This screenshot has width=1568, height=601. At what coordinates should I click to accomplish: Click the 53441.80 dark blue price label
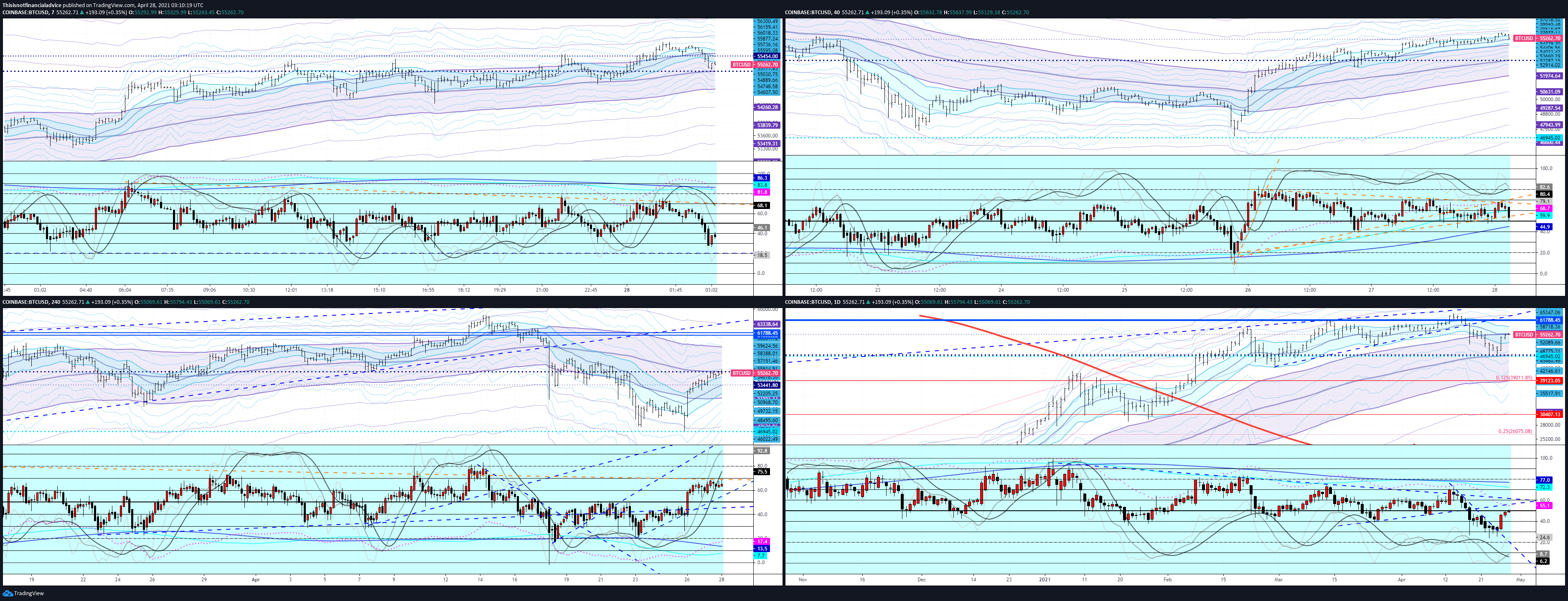tap(767, 385)
